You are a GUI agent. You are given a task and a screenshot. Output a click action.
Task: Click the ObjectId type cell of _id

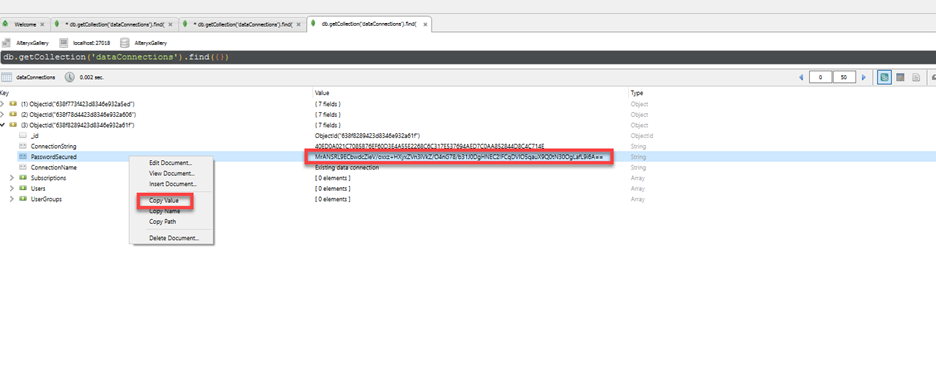pyautogui.click(x=642, y=135)
